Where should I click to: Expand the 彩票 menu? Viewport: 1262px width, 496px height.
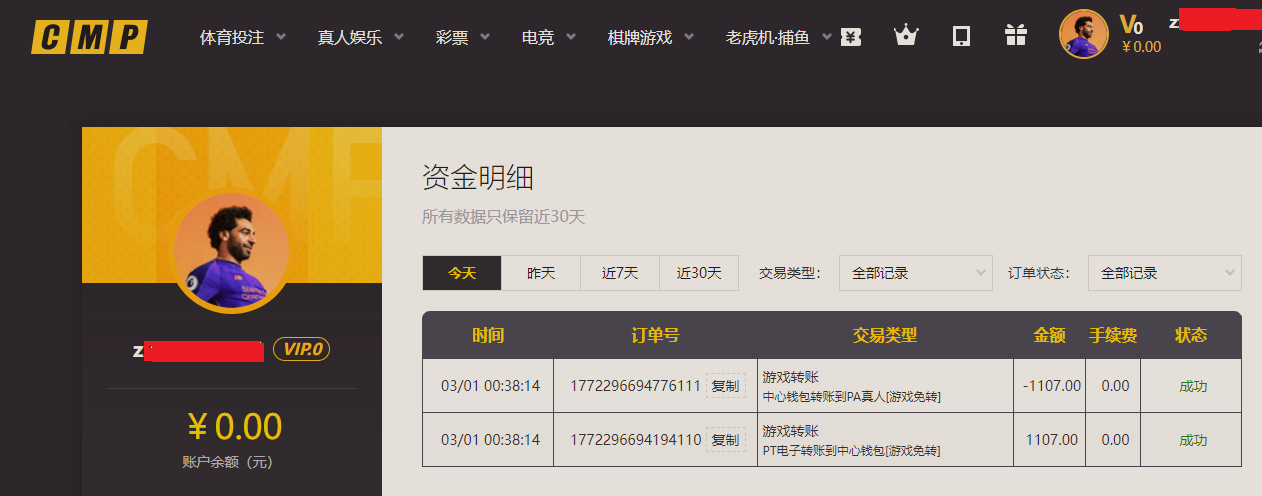click(463, 37)
